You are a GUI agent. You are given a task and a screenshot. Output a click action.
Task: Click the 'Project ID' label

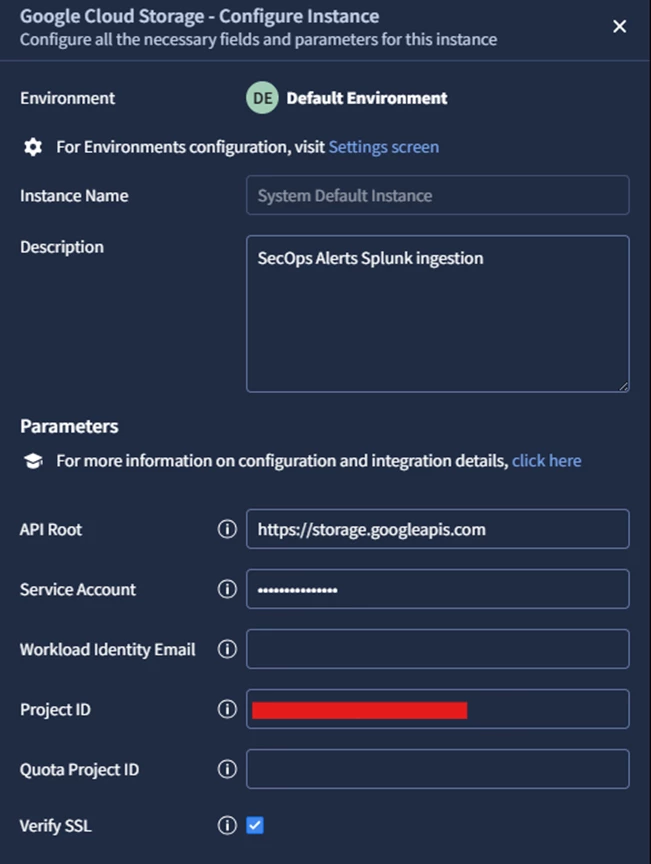[x=55, y=710]
